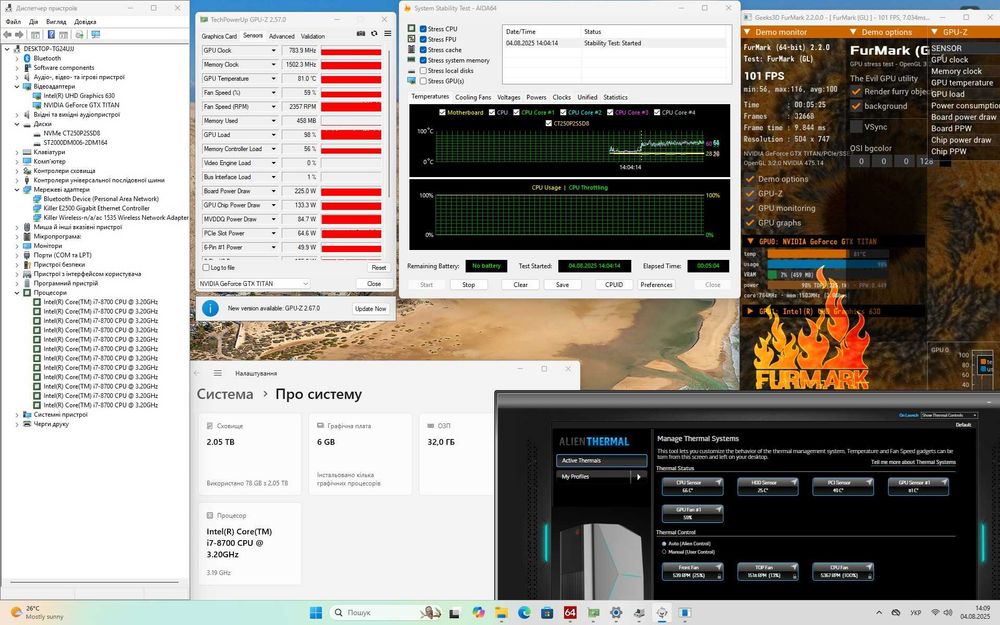Open File Explorer from taskbar
The height and width of the screenshot is (625, 1000).
tap(501, 613)
